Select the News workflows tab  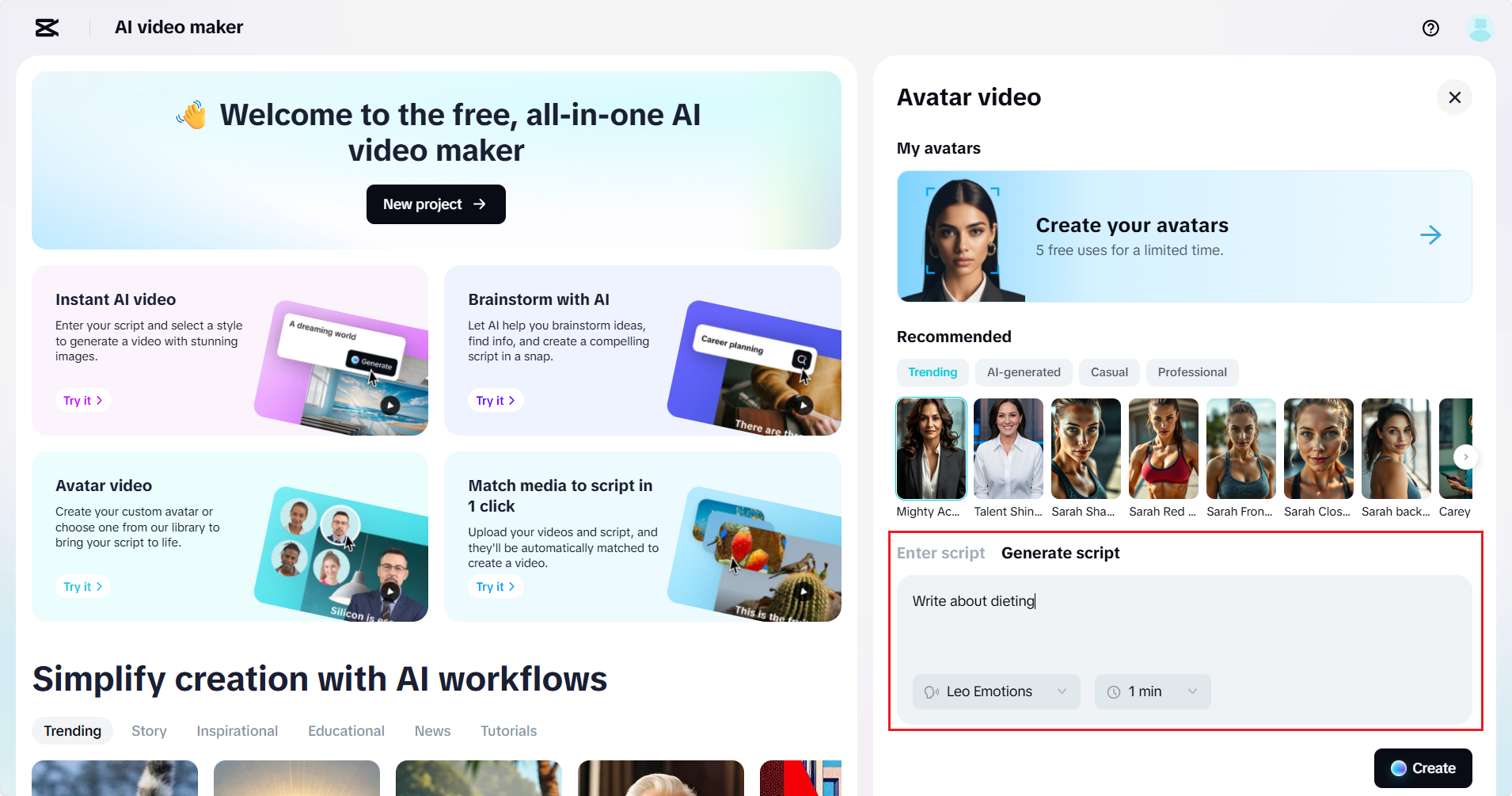[432, 731]
